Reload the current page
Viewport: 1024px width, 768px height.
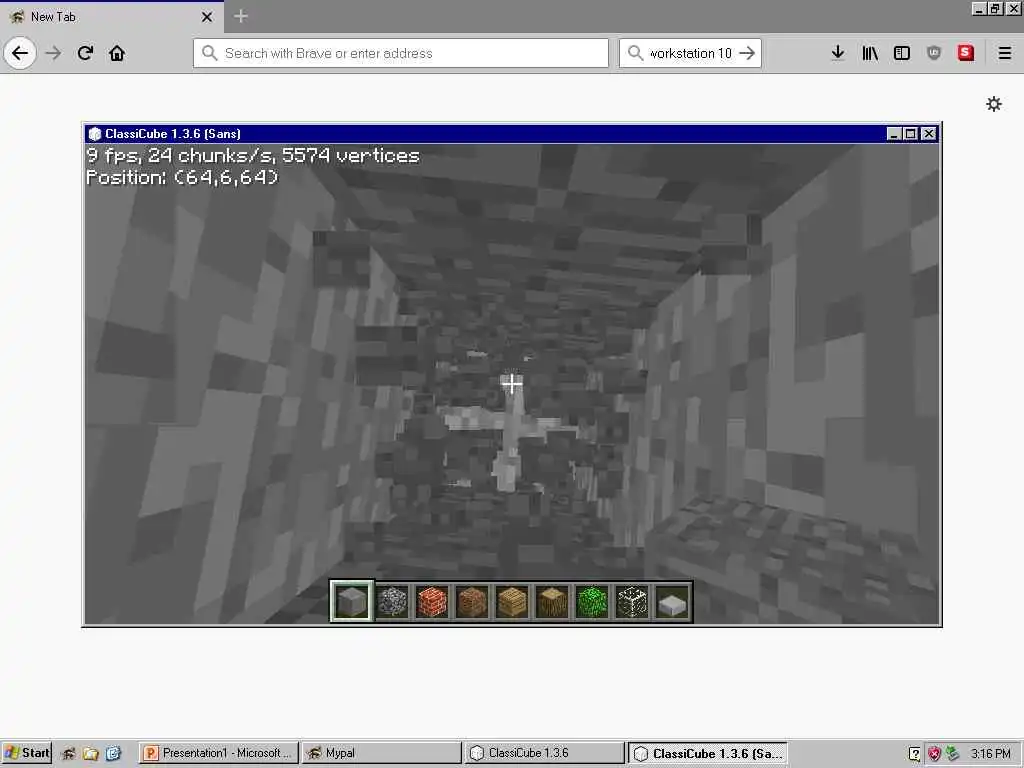point(85,53)
